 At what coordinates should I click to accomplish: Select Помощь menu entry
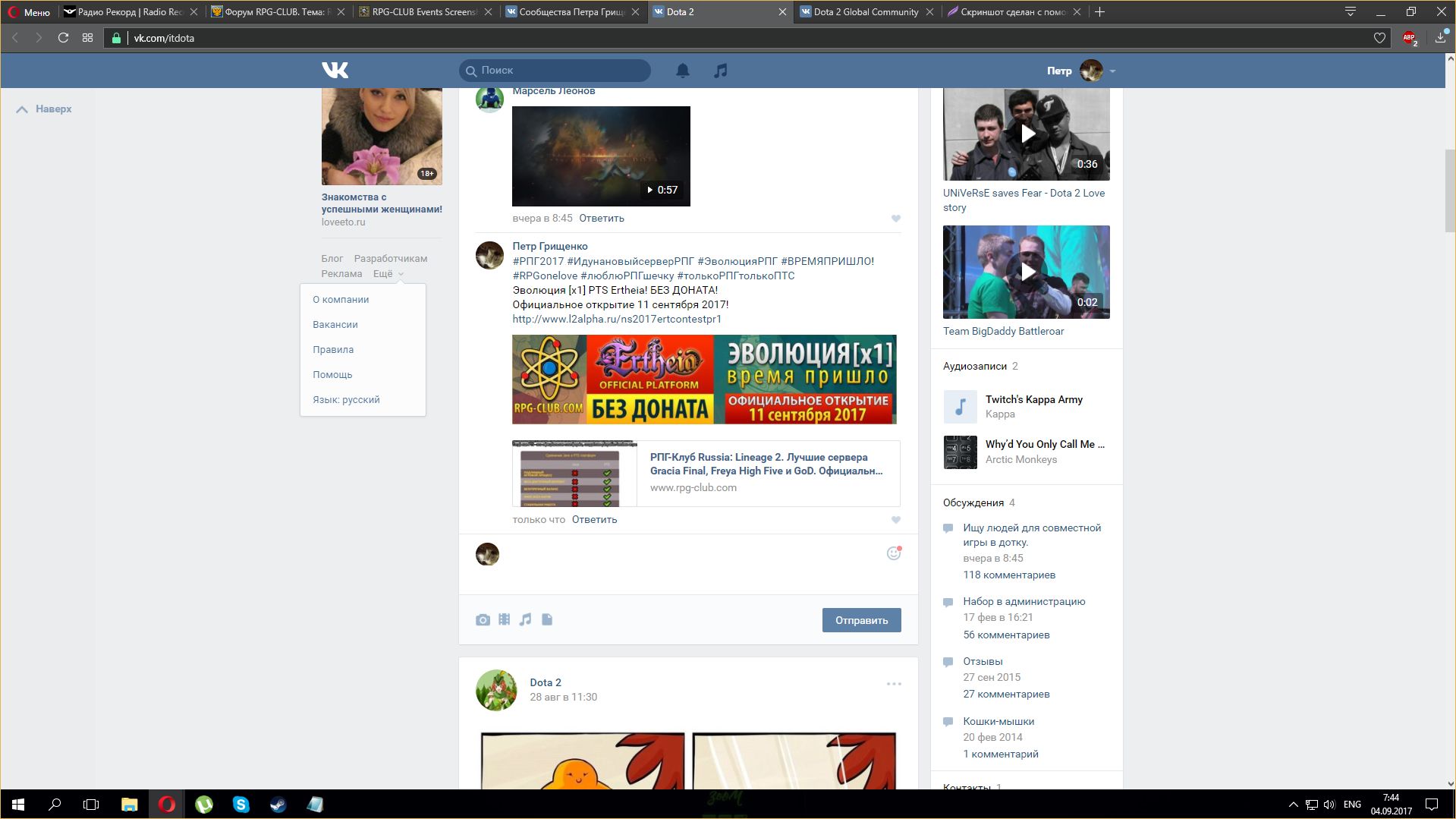coord(332,375)
